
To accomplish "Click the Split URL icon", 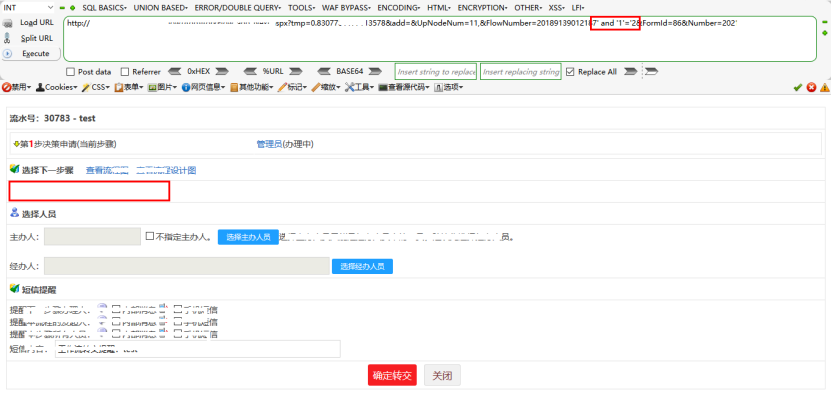I will (x=7, y=38).
